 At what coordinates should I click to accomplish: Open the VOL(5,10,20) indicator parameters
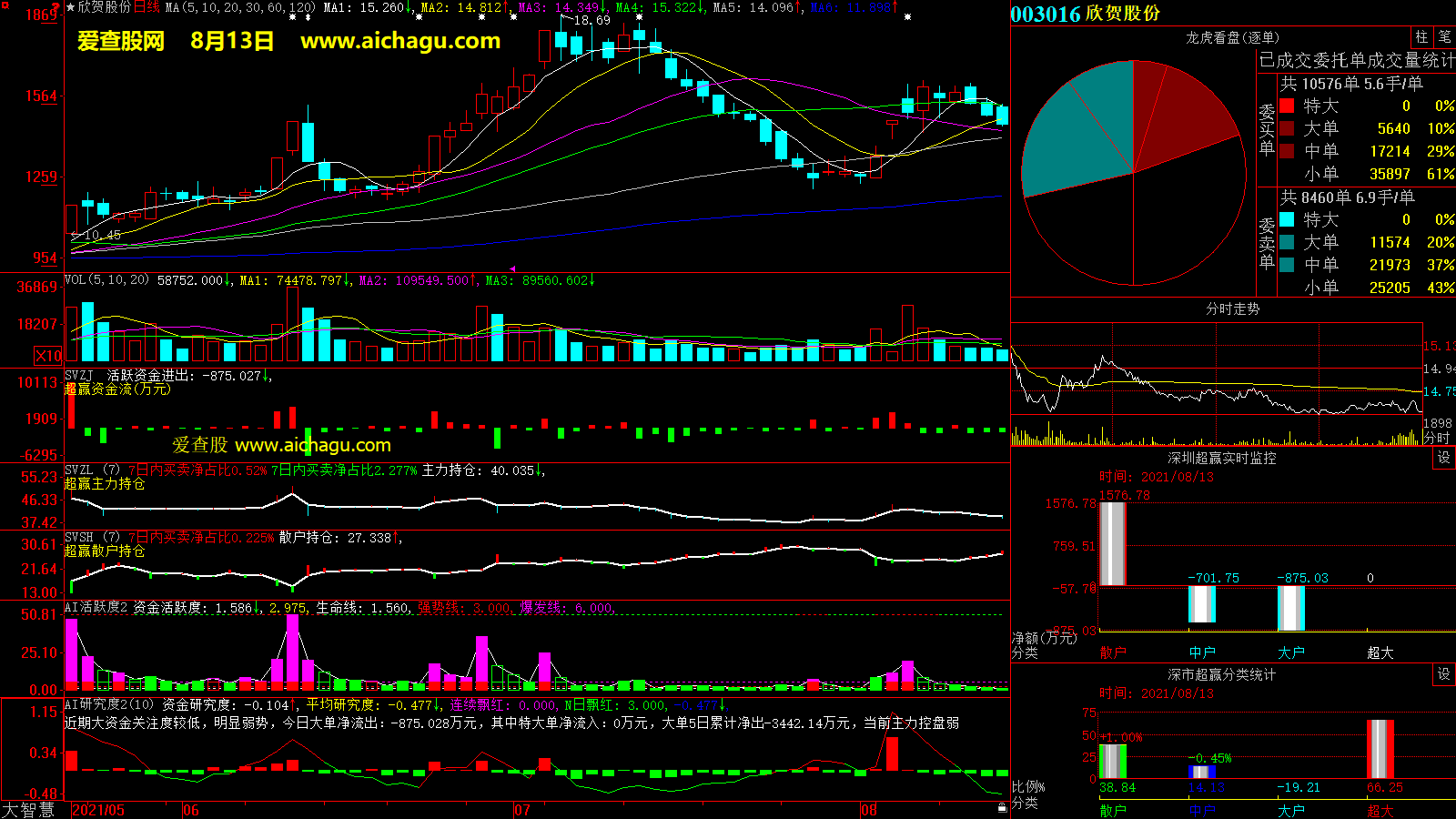106,280
